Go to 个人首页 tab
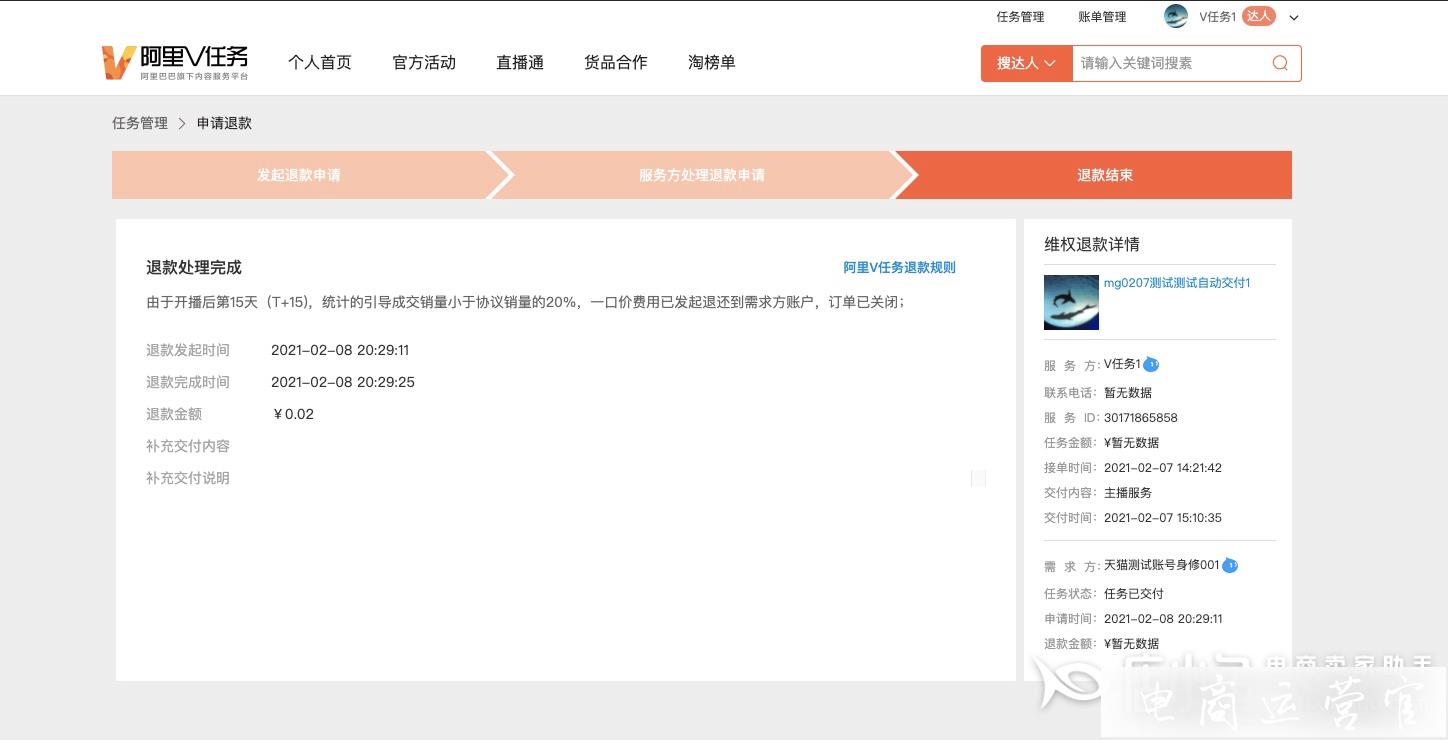Screen dimensions: 1448x740 (x=320, y=62)
